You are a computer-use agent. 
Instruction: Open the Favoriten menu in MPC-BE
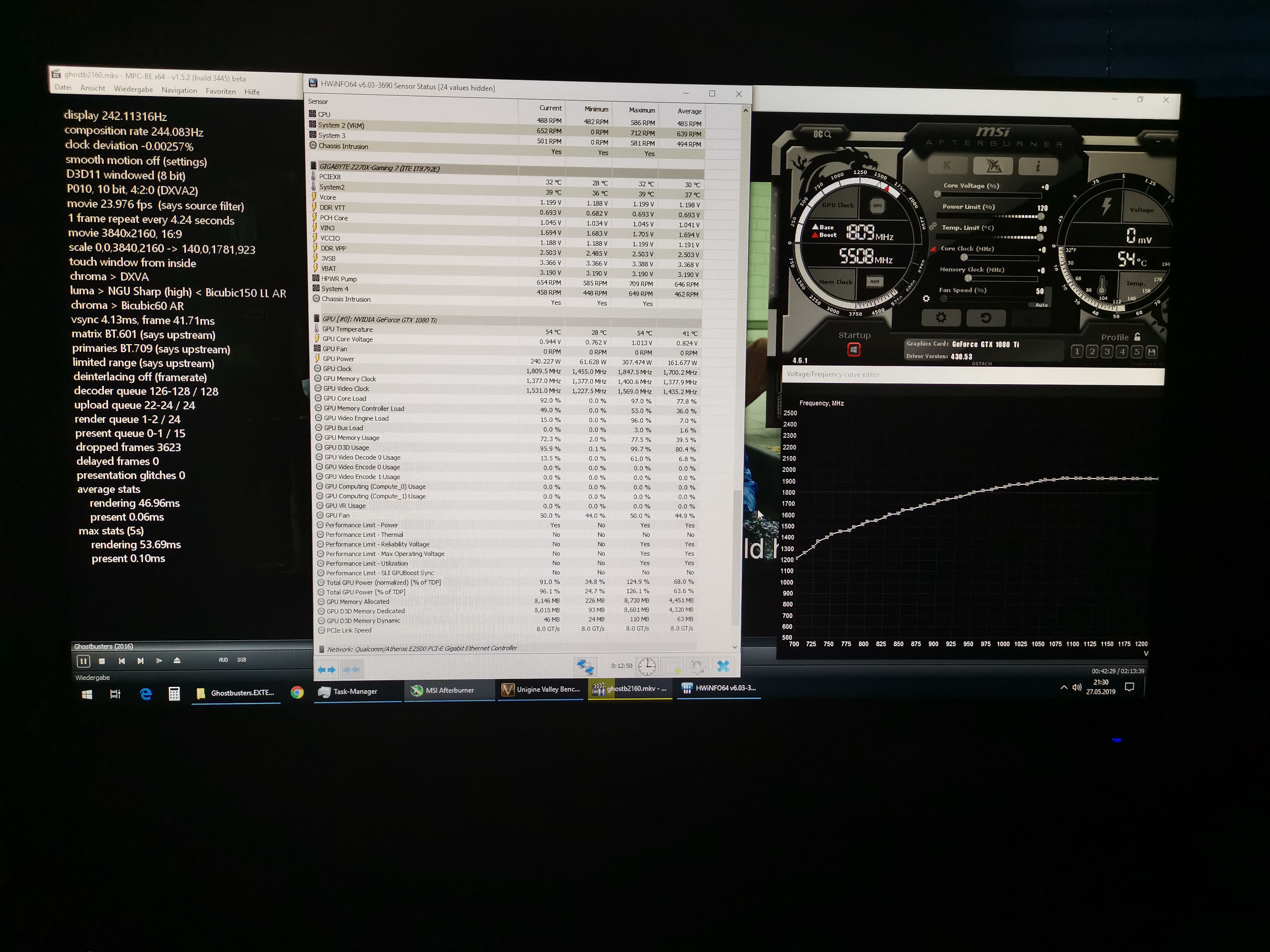click(220, 91)
